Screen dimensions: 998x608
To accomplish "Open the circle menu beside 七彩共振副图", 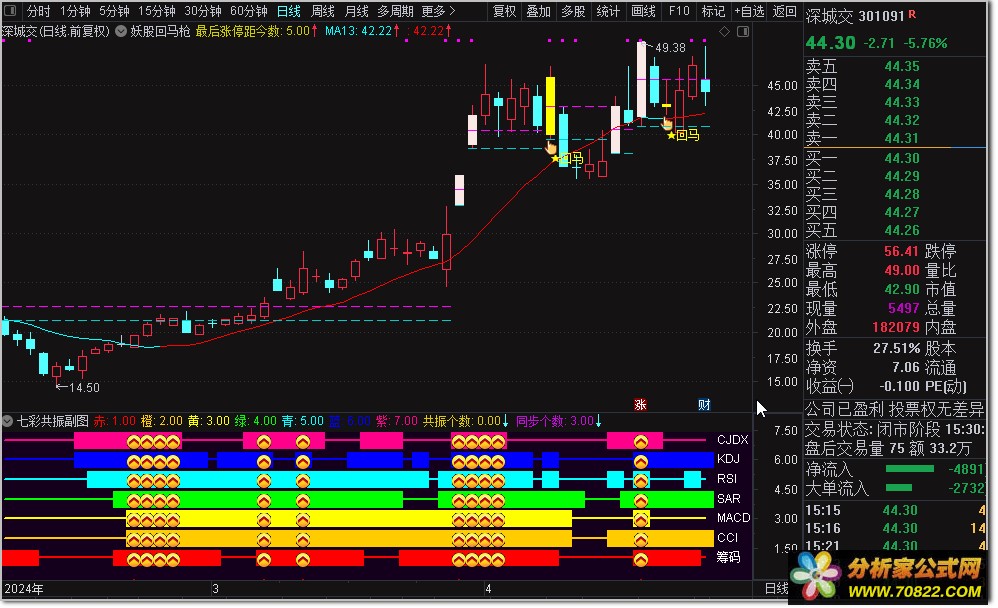I will click(8, 421).
